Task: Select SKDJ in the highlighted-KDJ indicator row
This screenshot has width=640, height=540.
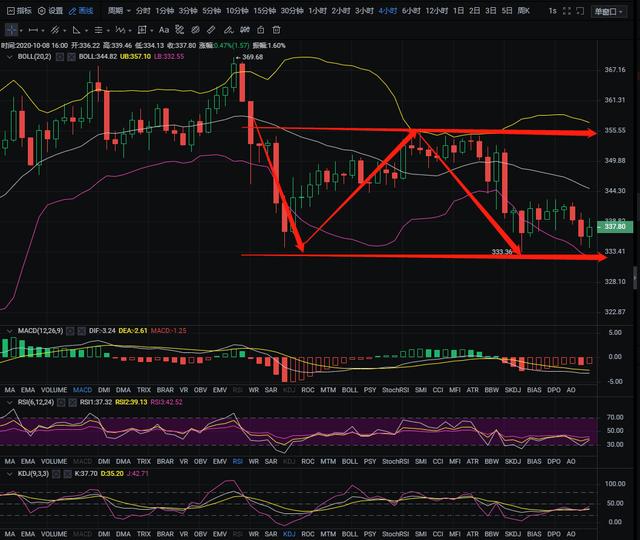Action: point(512,533)
